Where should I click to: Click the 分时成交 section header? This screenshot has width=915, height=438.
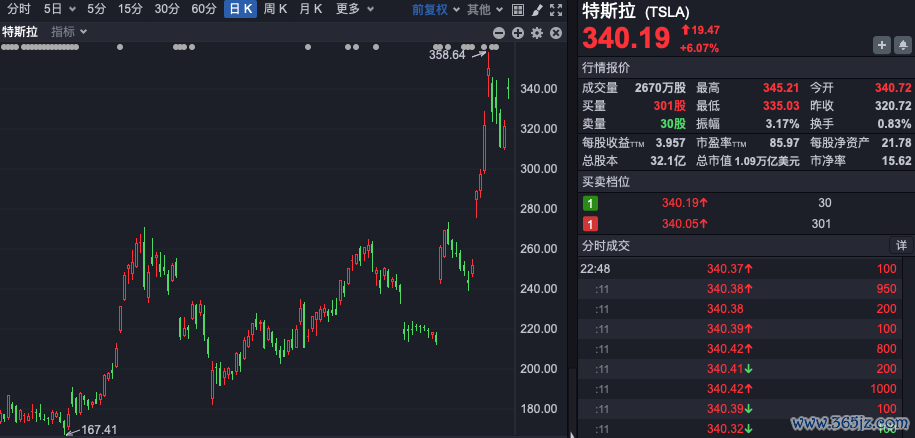tap(606, 246)
